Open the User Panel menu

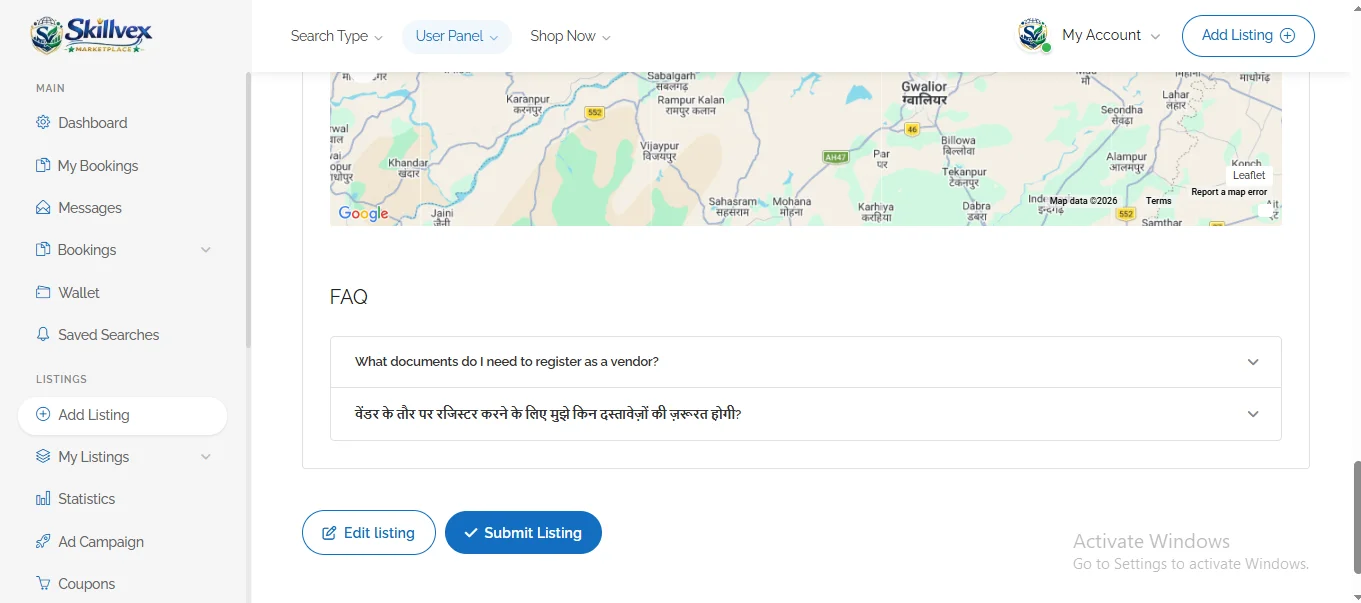pyautogui.click(x=456, y=36)
